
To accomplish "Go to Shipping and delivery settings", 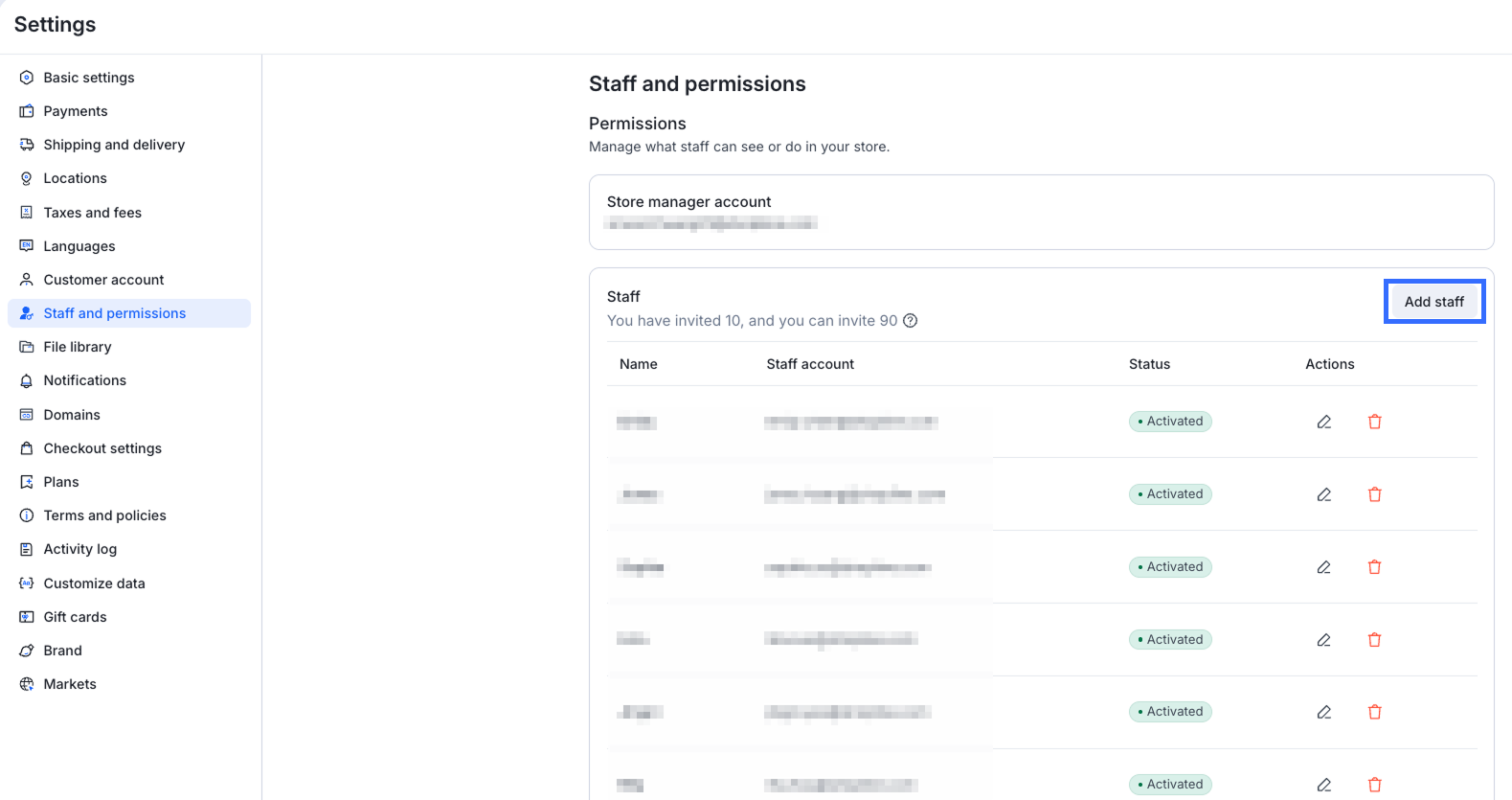I will 114,145.
